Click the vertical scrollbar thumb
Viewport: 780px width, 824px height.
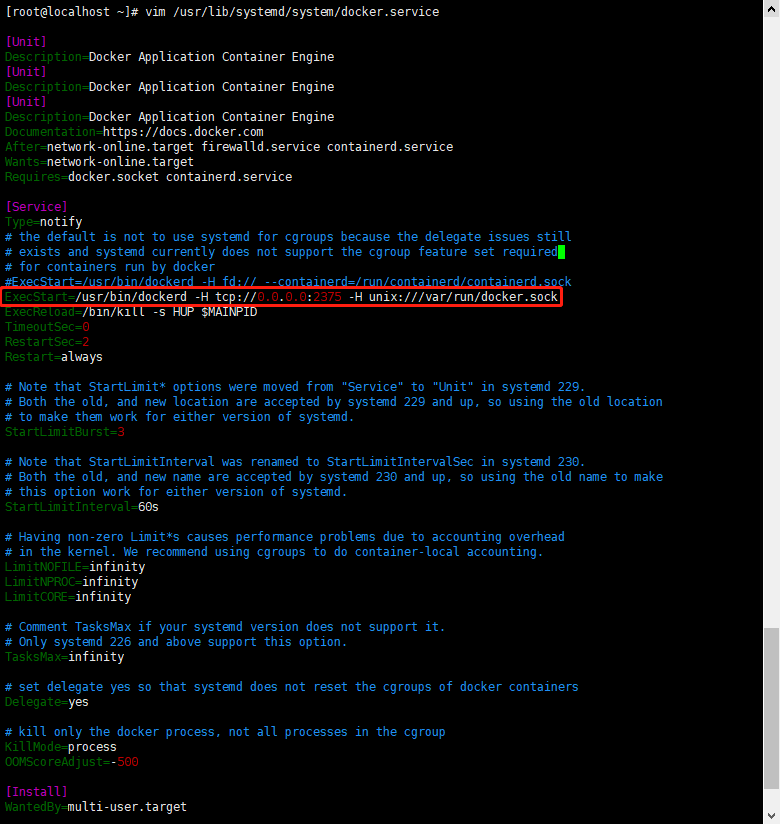click(772, 708)
